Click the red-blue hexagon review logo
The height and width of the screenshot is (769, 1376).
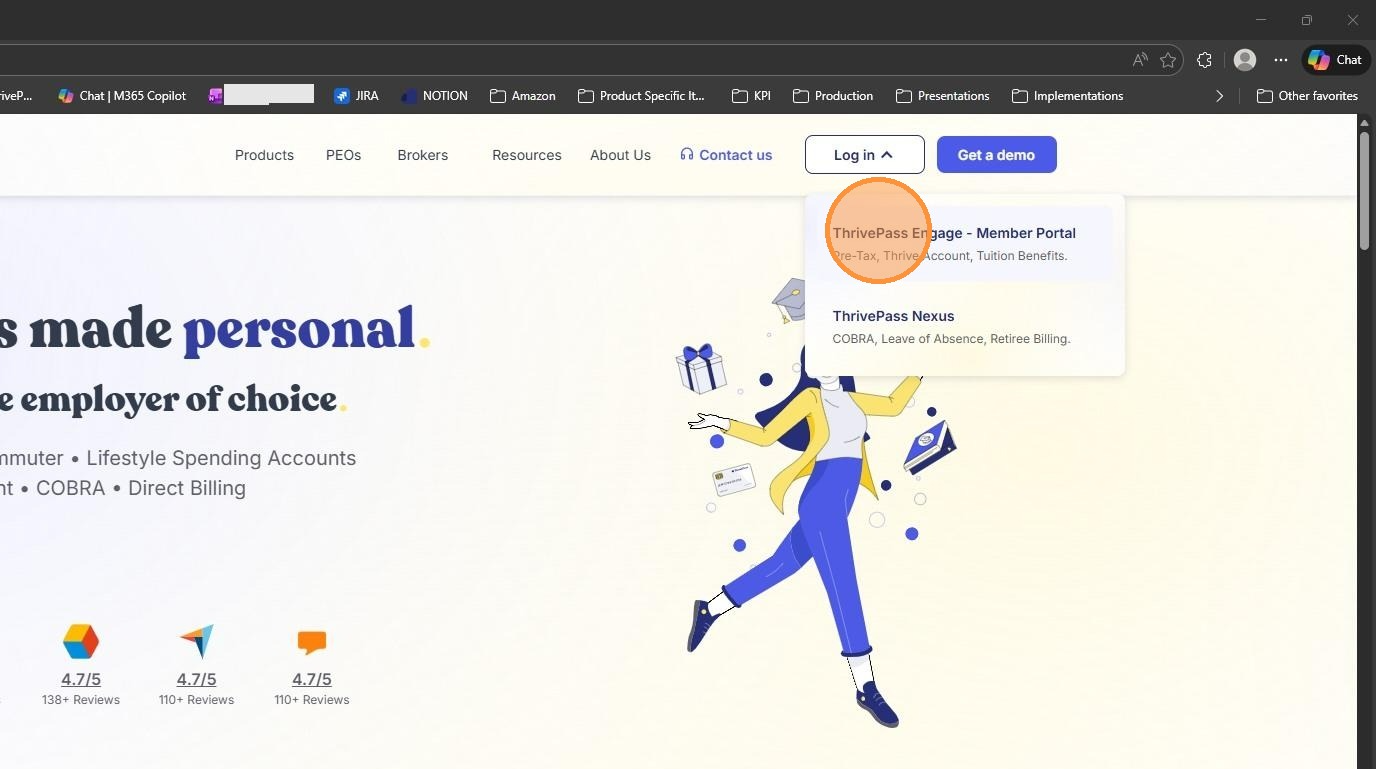(81, 641)
